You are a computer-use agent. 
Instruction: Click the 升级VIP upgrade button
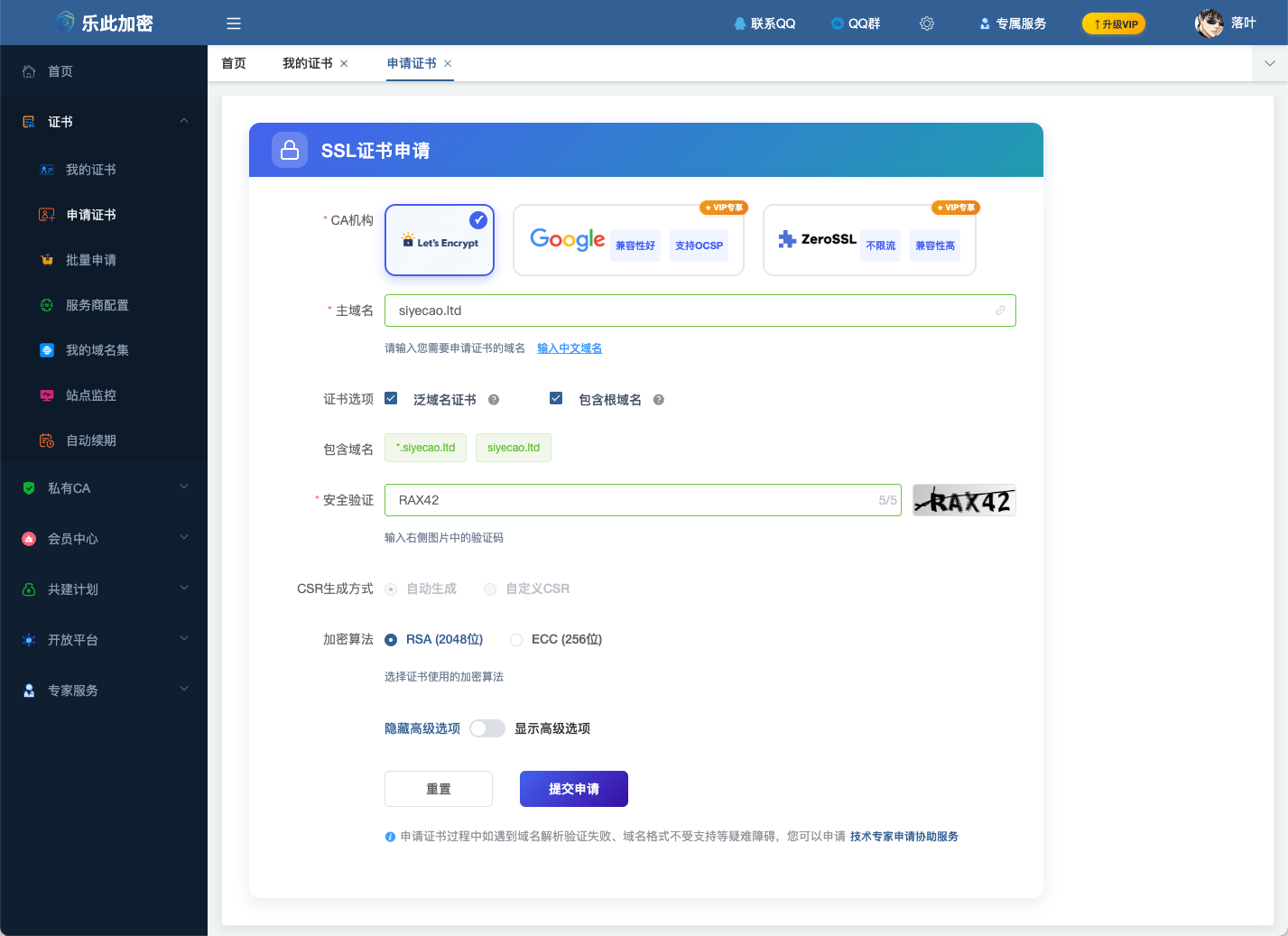tap(1114, 23)
